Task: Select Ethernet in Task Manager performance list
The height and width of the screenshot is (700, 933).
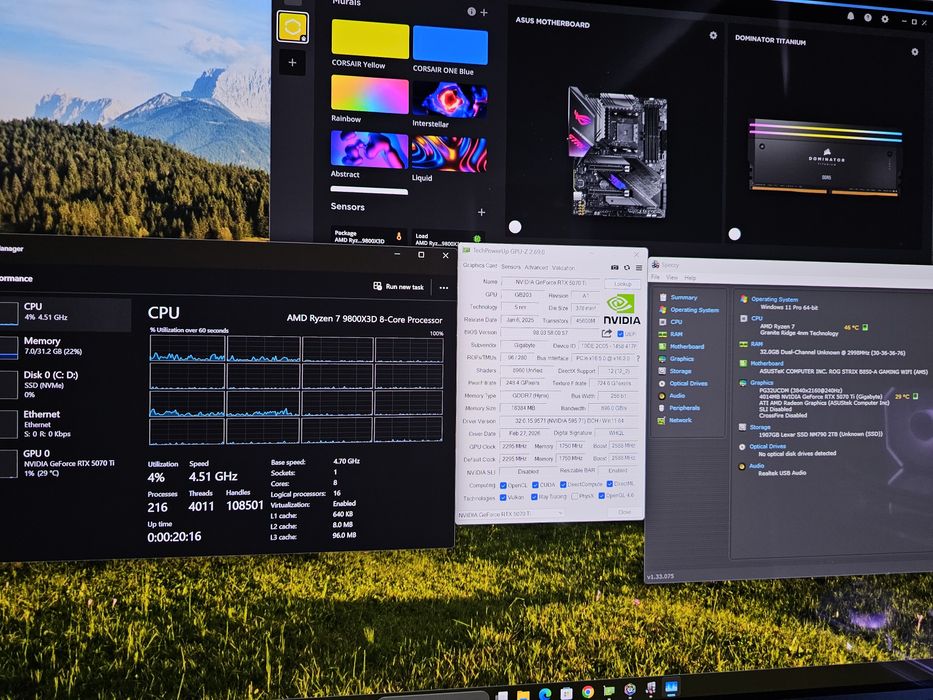Action: click(65, 423)
